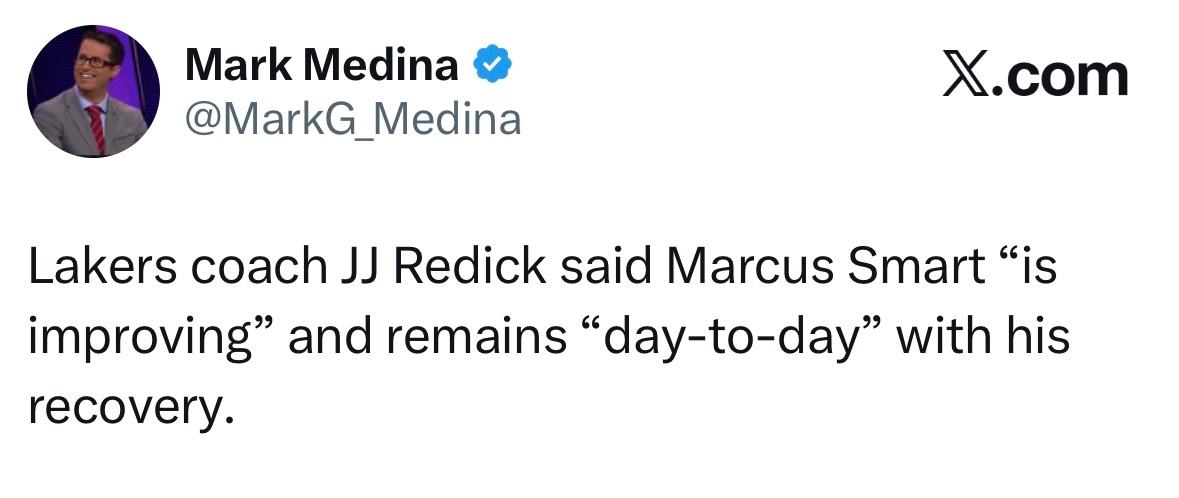
Task: Click the blue verified checkmark badge
Action: pyautogui.click(x=492, y=67)
